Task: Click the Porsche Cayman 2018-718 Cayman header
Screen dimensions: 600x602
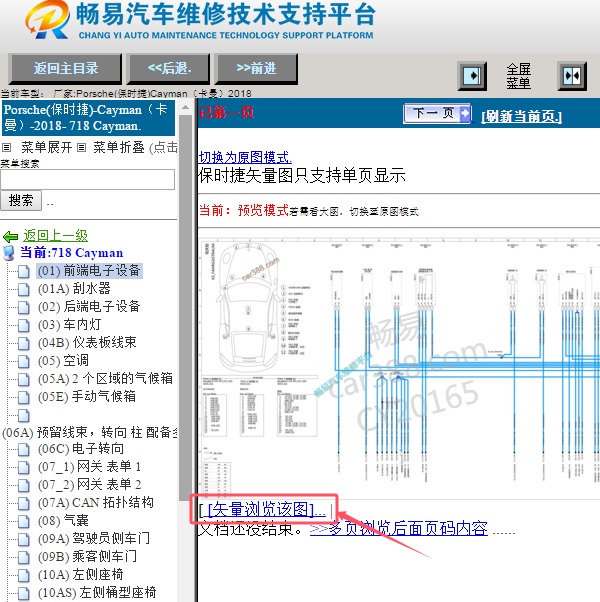Action: [x=88, y=118]
